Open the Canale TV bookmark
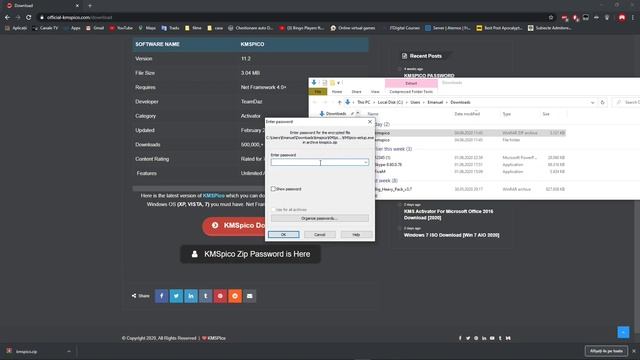 point(45,28)
